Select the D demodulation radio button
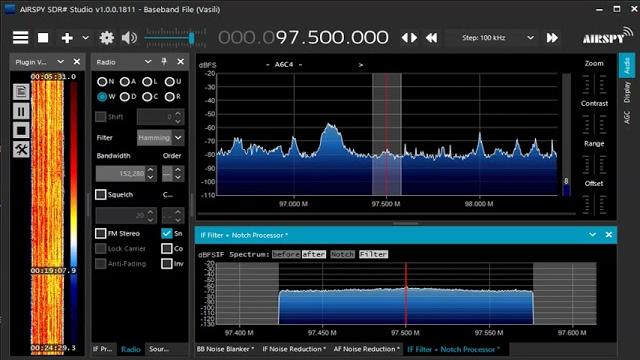The height and width of the screenshot is (360, 640). 124,97
